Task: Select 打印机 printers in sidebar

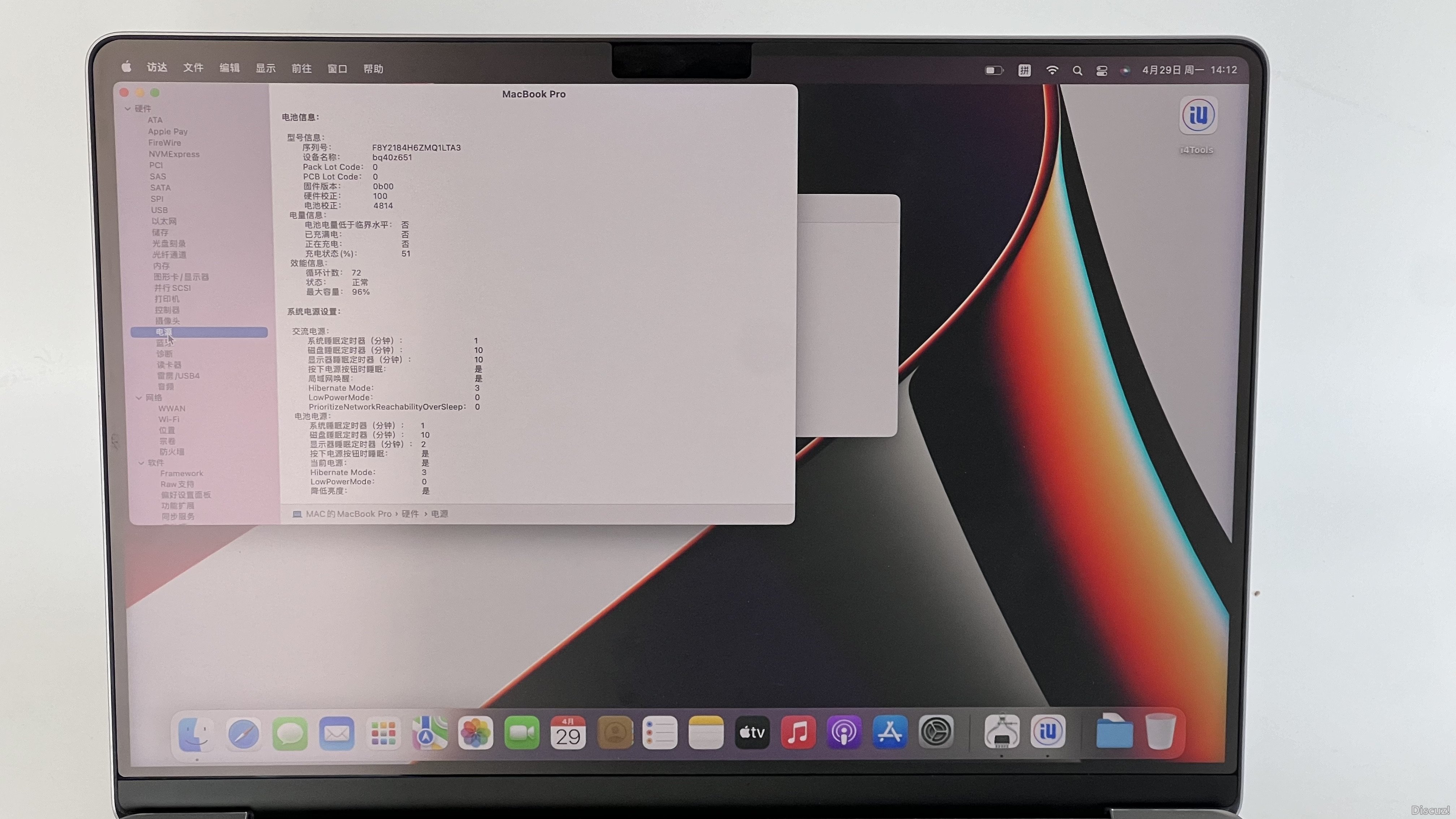Action: [x=167, y=299]
